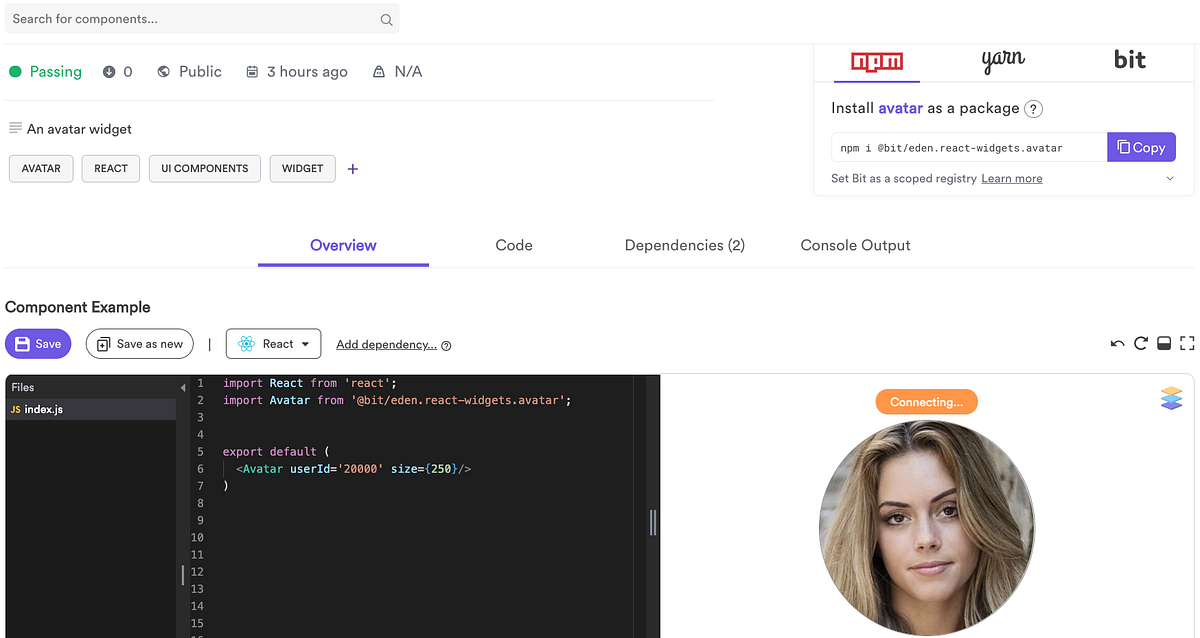Open the yarn install tab

tap(1002, 59)
